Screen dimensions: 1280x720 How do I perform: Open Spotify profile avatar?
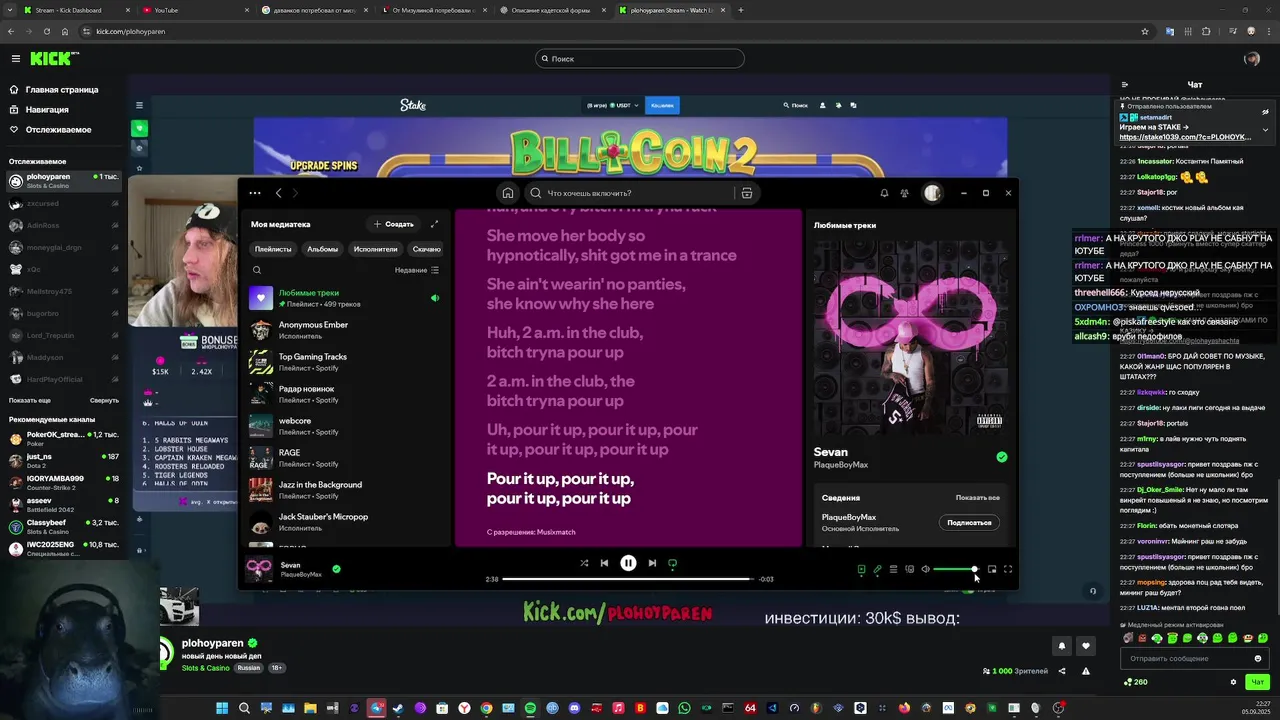pos(932,193)
